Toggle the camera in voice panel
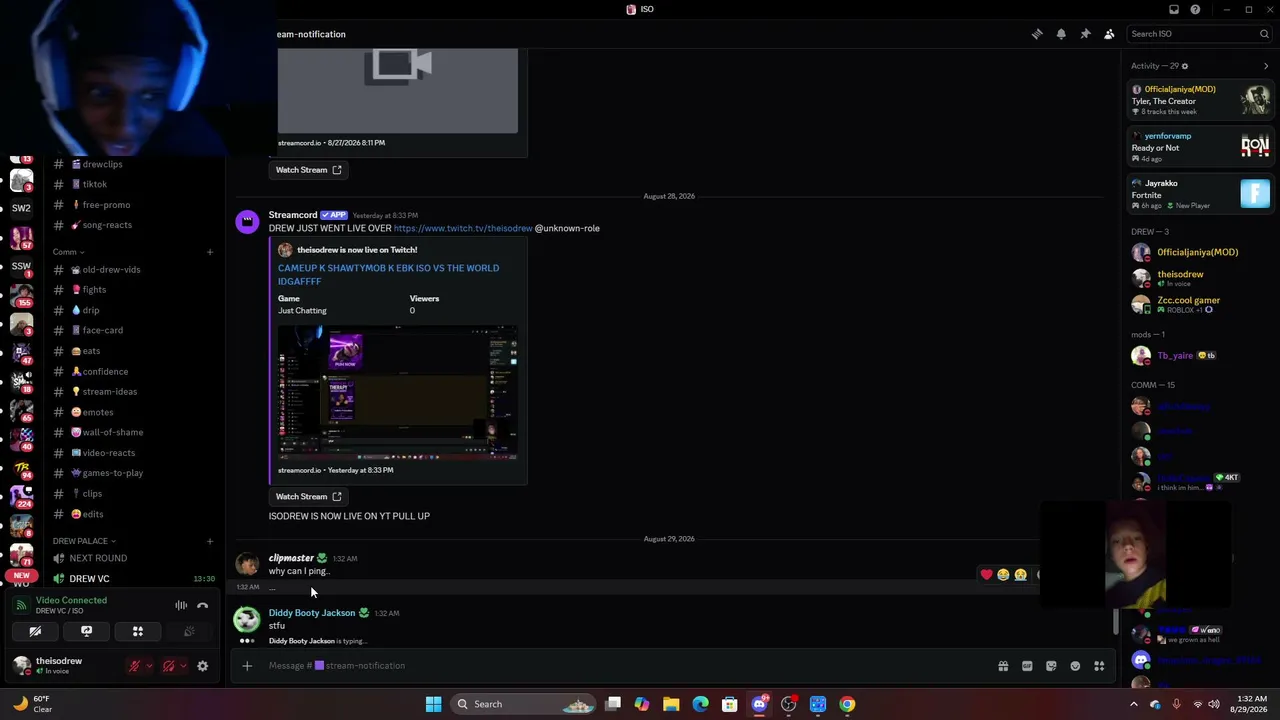Screen dimensions: 1280x720 tap(35, 631)
